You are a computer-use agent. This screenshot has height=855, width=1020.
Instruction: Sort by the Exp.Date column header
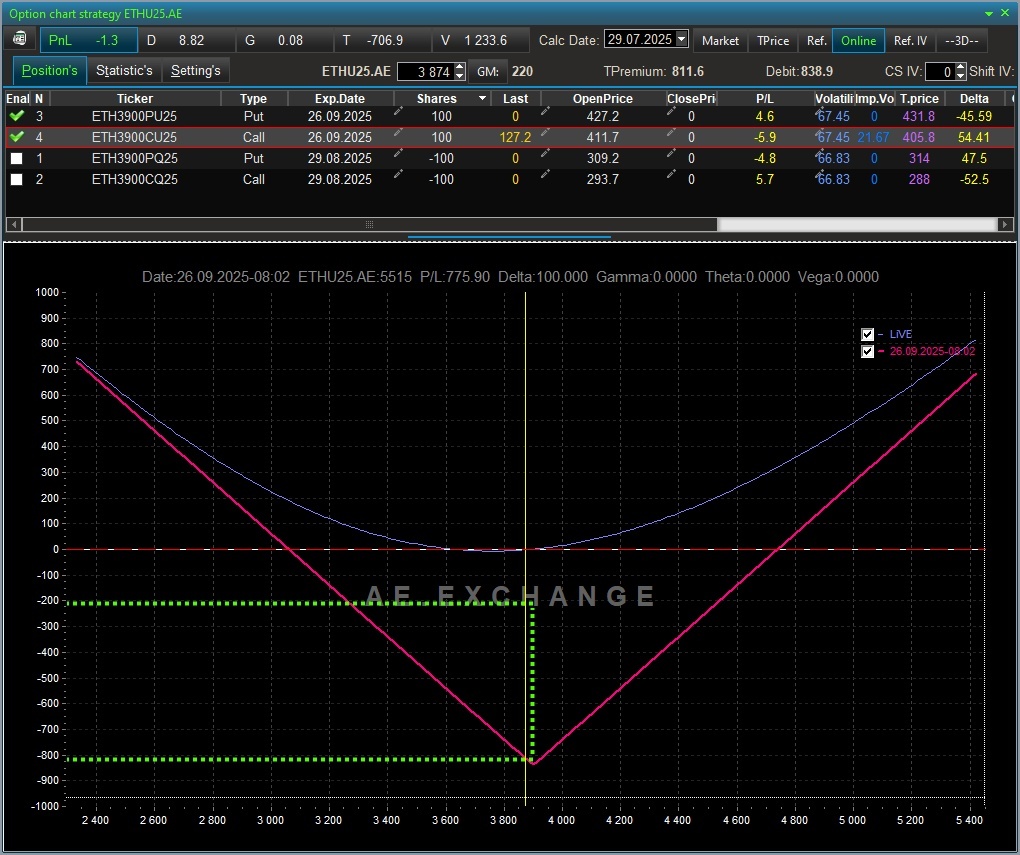pos(340,98)
